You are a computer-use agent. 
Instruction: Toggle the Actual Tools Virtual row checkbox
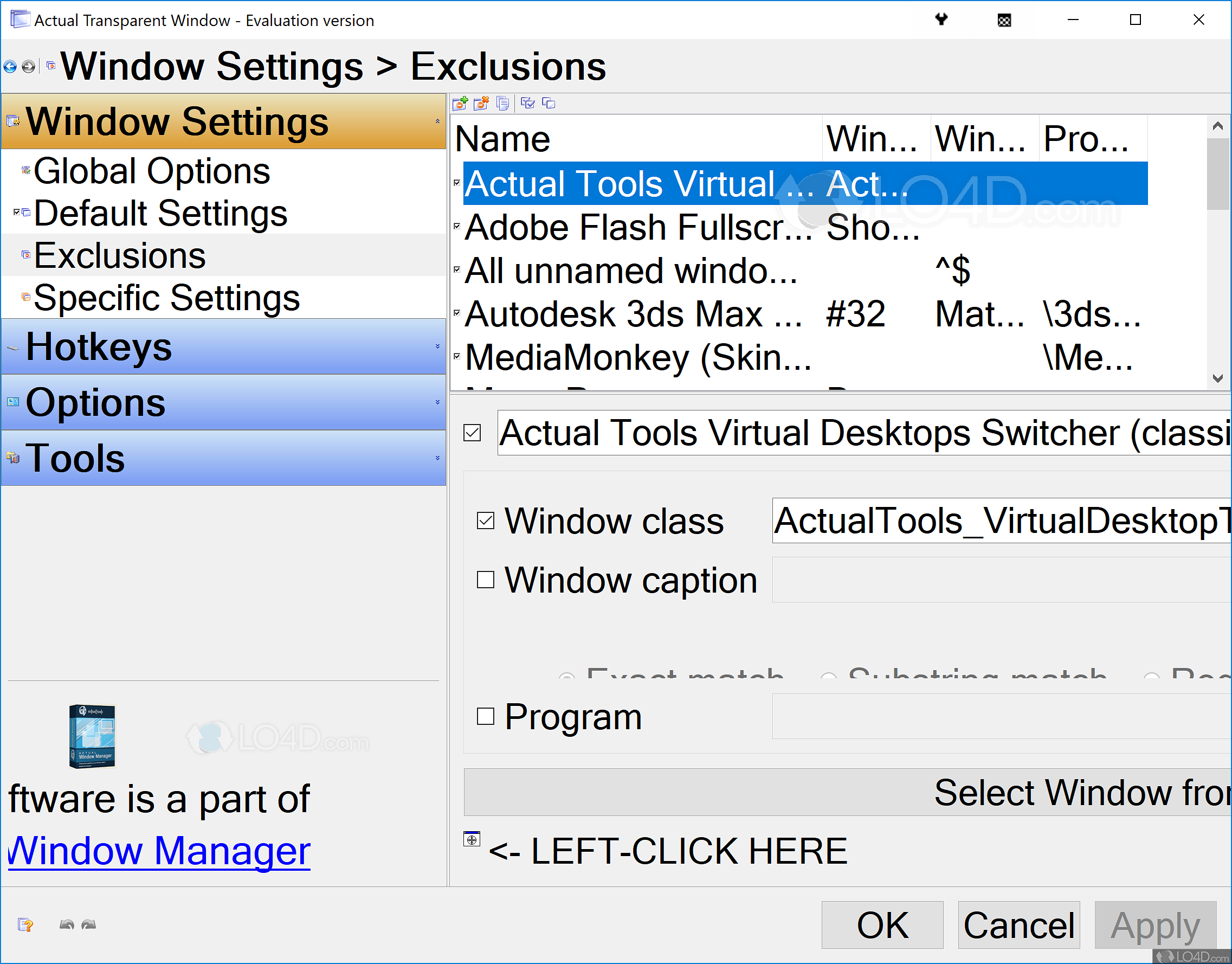point(457,183)
